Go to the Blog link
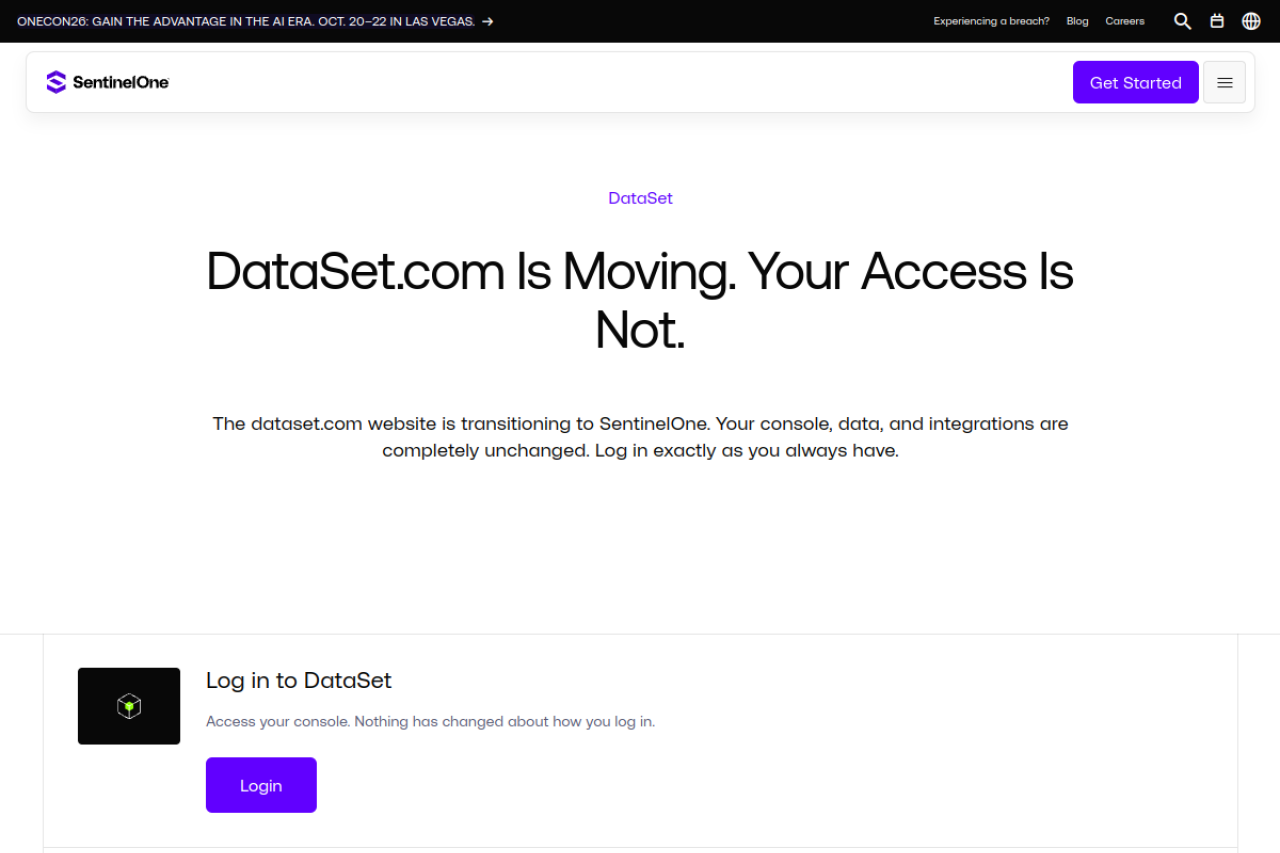 tap(1077, 21)
